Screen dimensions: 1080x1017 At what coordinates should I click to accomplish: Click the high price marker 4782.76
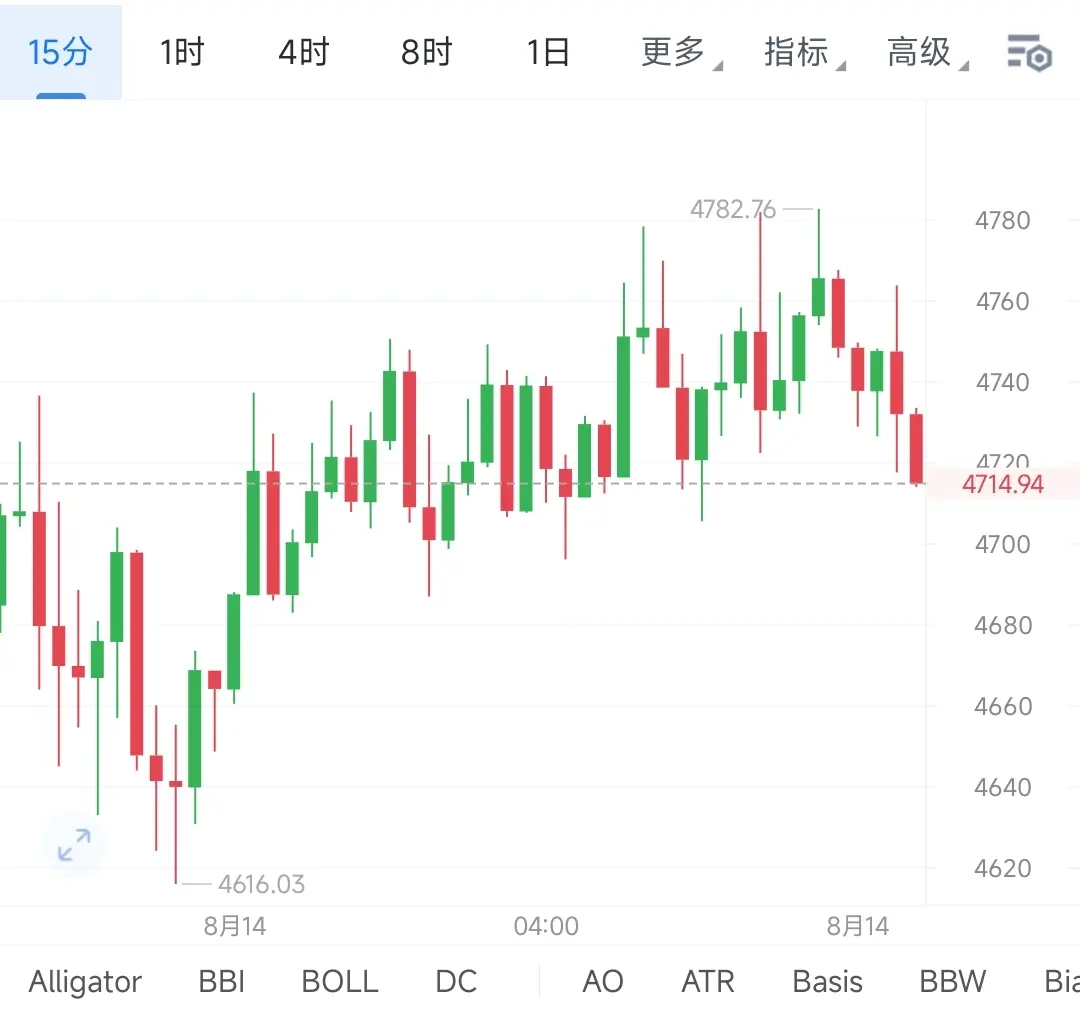point(733,209)
